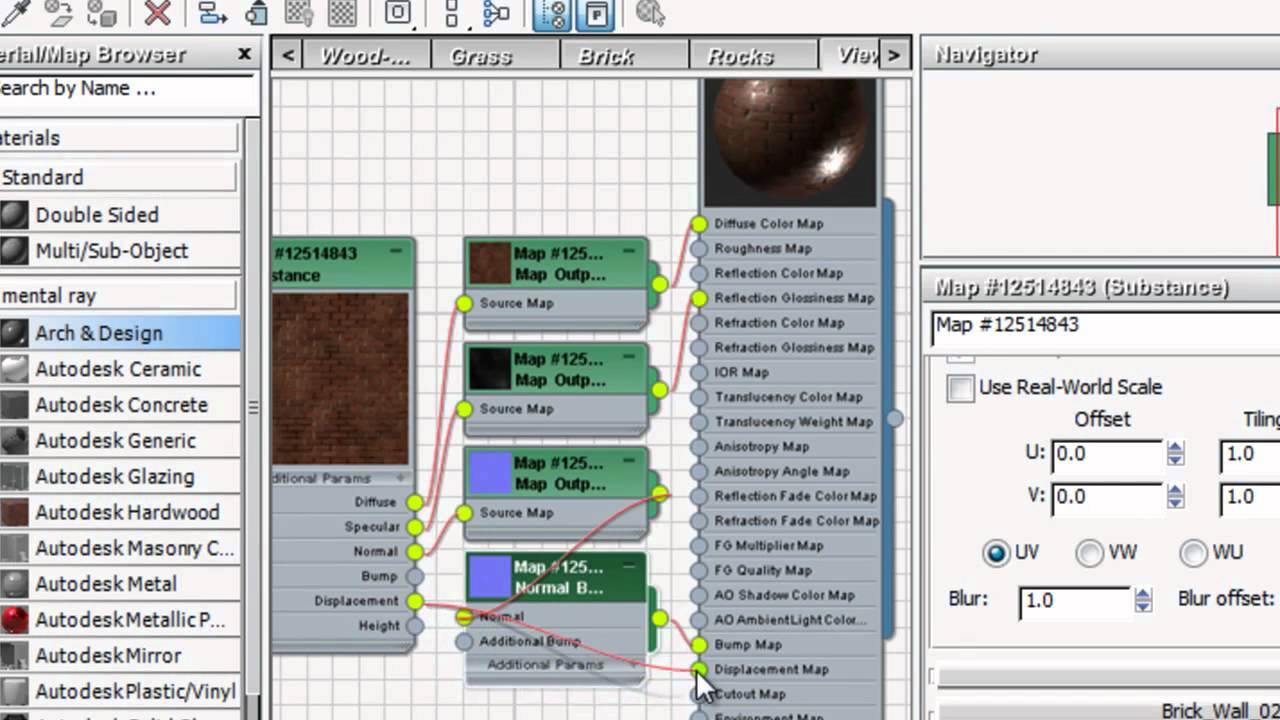The height and width of the screenshot is (720, 1280).
Task: Select the WU radio button
Action: click(1193, 553)
